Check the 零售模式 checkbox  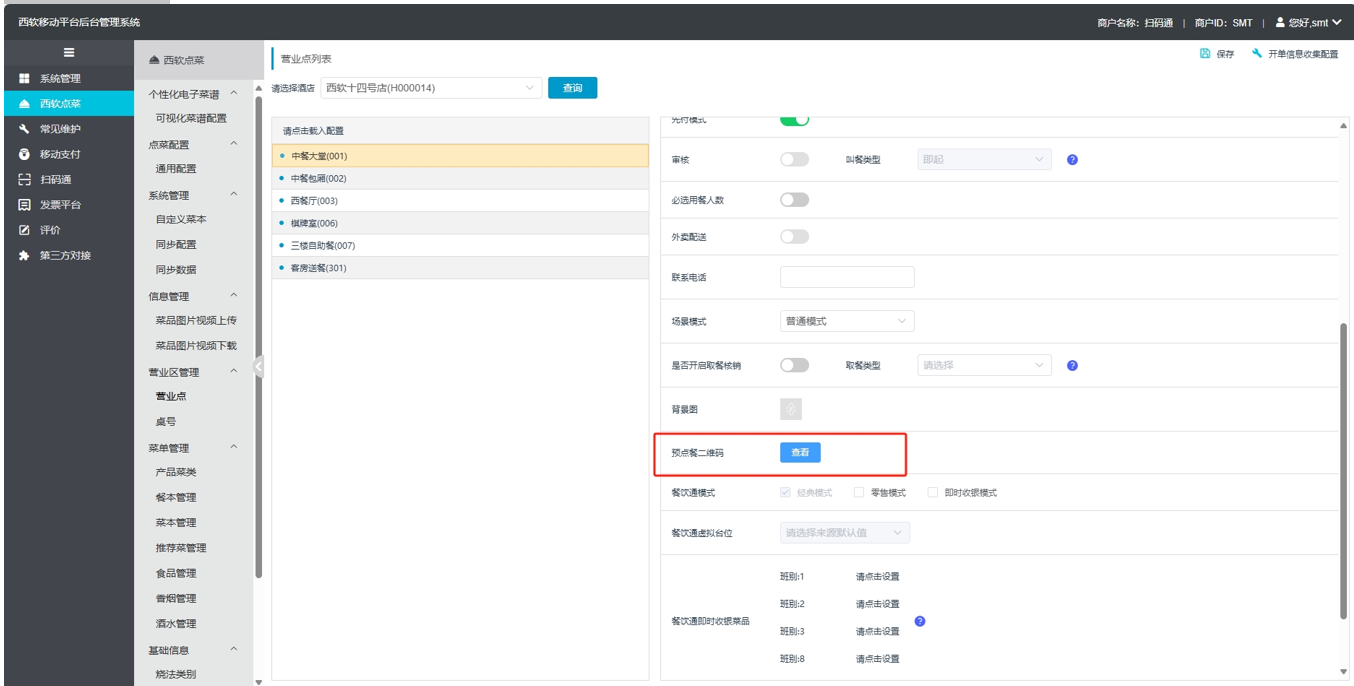tap(859, 492)
